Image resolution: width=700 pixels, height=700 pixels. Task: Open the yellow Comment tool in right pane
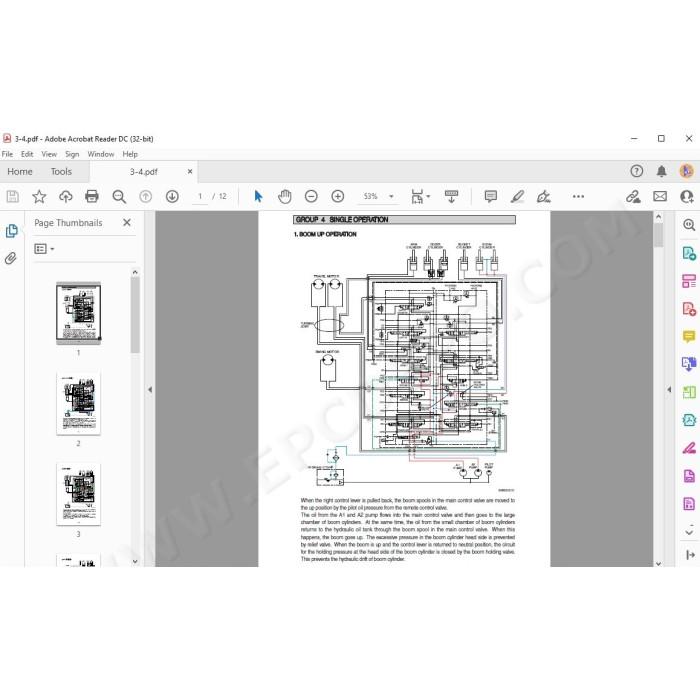[689, 336]
